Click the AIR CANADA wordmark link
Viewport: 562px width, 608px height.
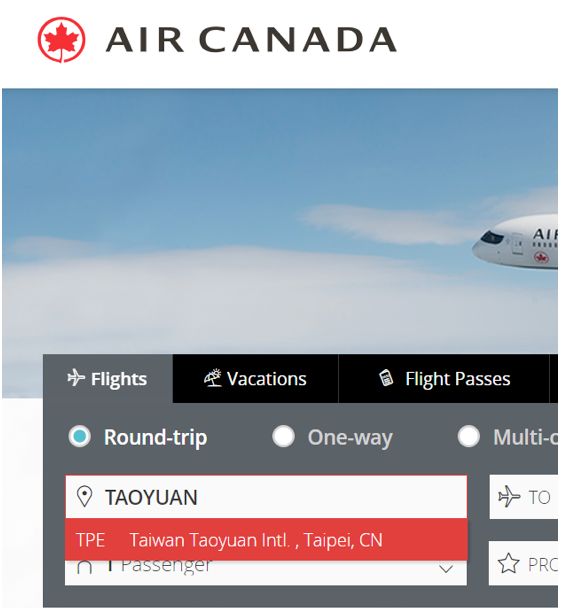pyautogui.click(x=251, y=40)
